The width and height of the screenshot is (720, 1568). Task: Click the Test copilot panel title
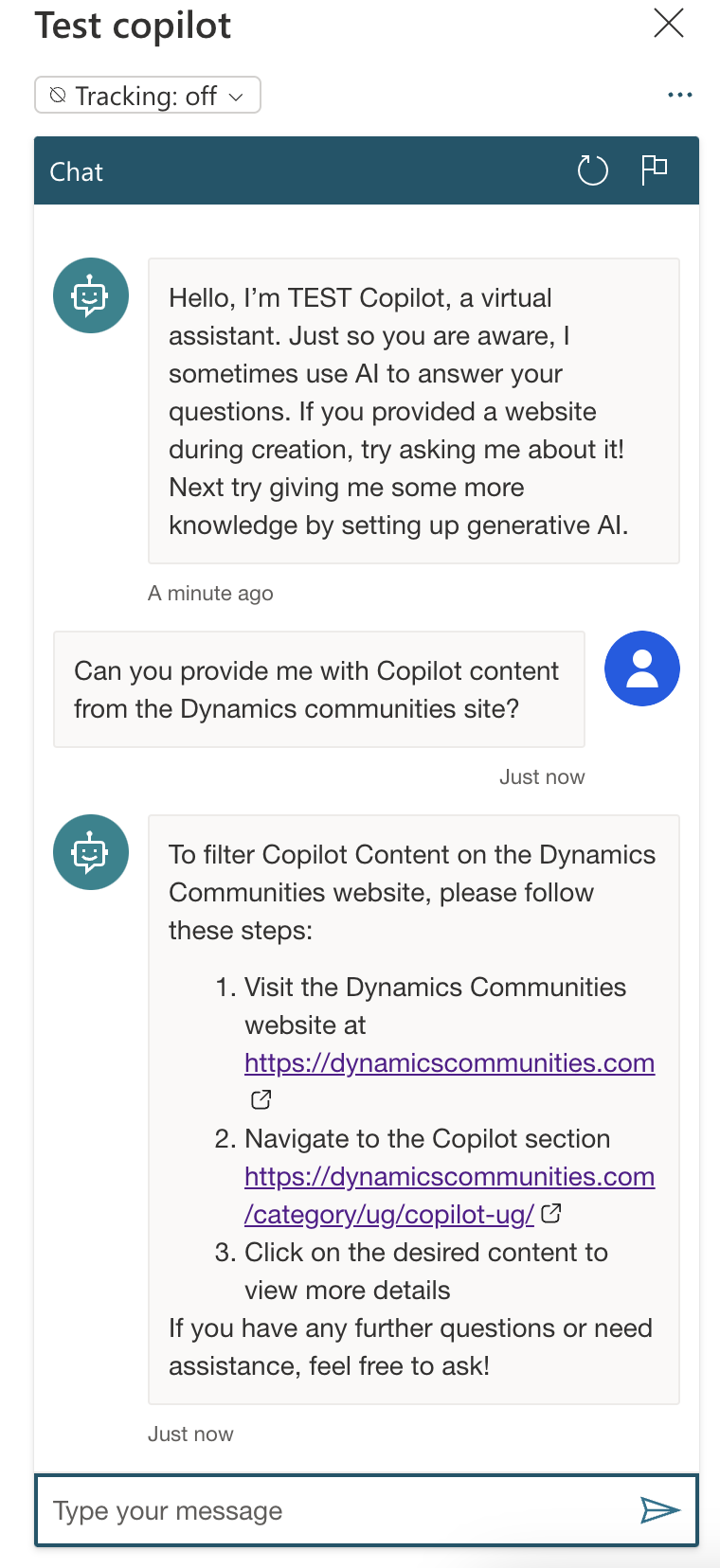[x=134, y=26]
